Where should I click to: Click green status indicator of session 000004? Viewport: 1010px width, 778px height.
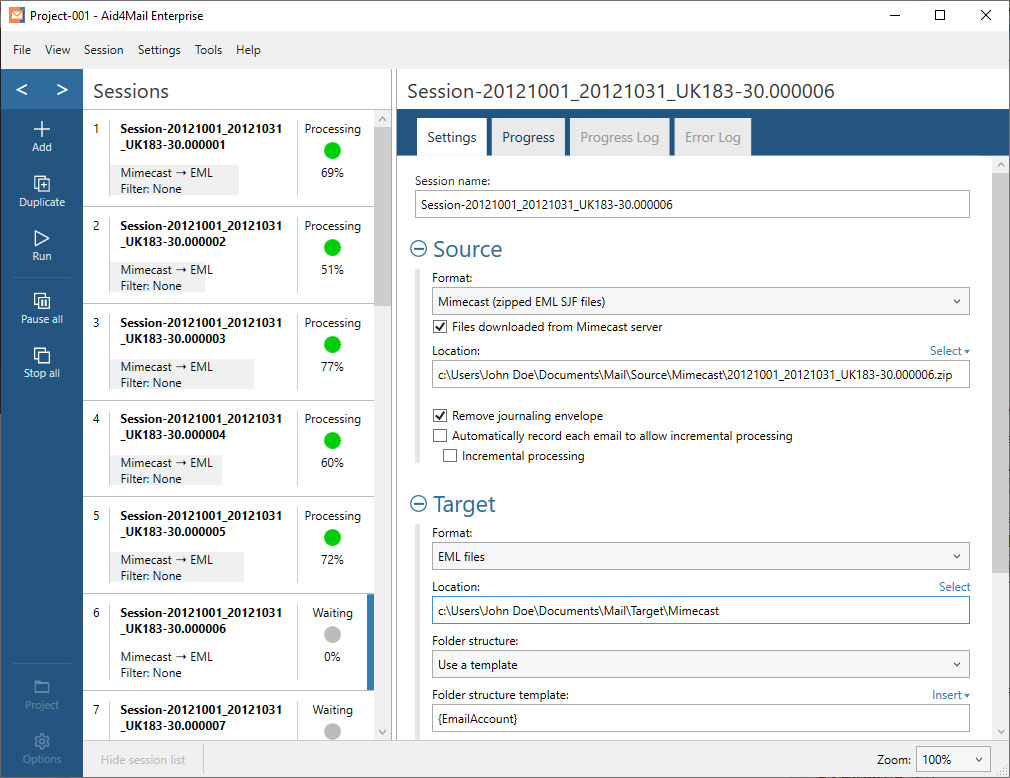coord(332,441)
